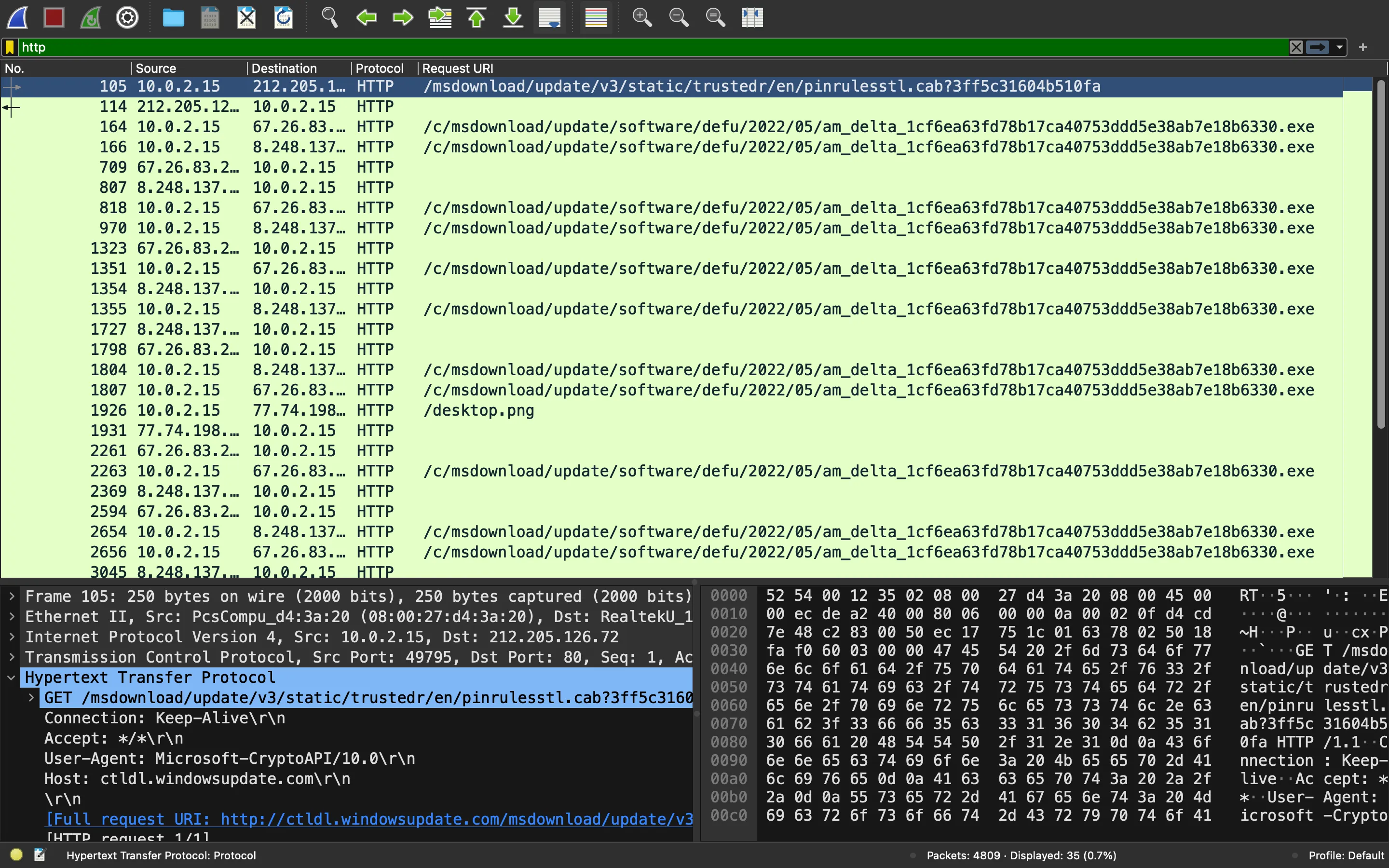The height and width of the screenshot is (868, 1389).
Task: Go back in packet history
Action: tap(366, 17)
